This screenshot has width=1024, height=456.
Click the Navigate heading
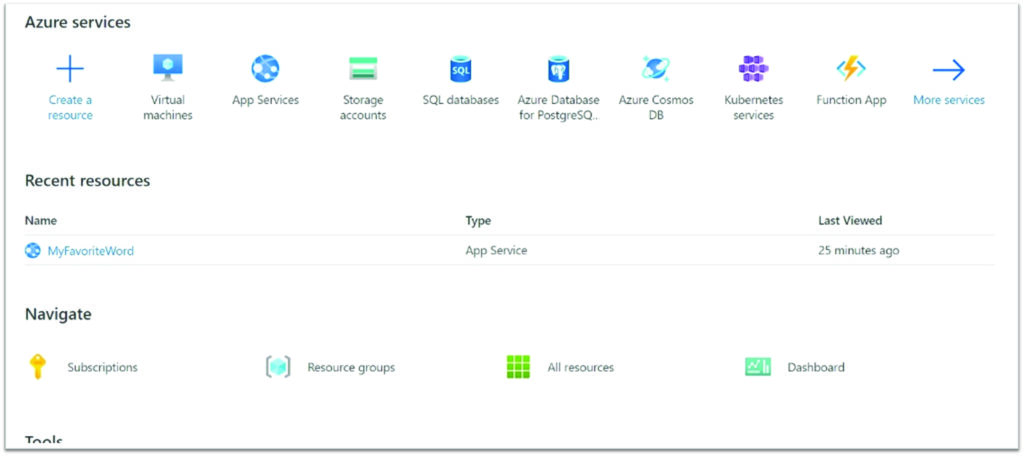click(58, 314)
